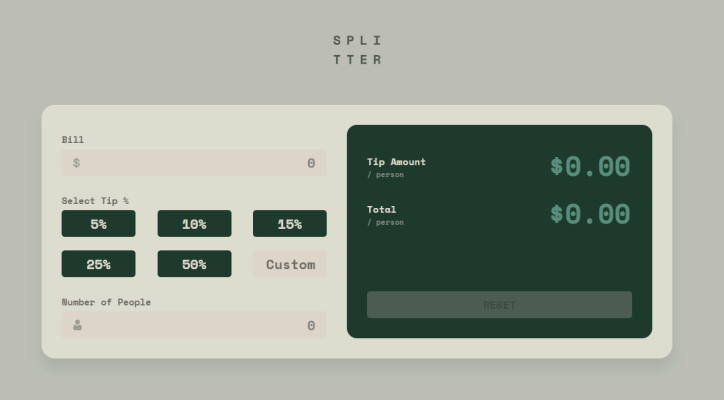
Task: Click the Number of People input field
Action: click(x=194, y=325)
